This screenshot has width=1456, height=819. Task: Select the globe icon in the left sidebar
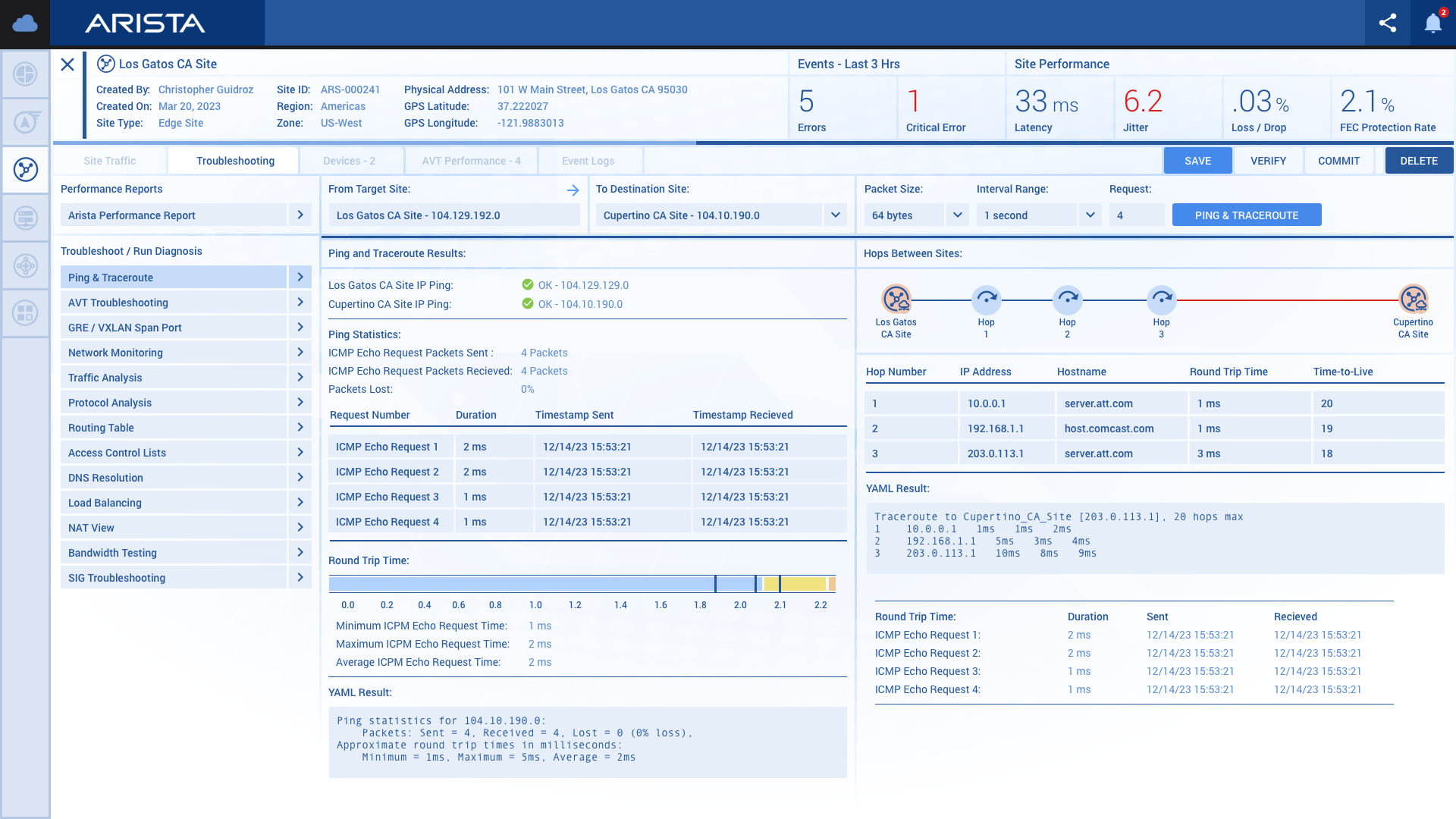25,74
